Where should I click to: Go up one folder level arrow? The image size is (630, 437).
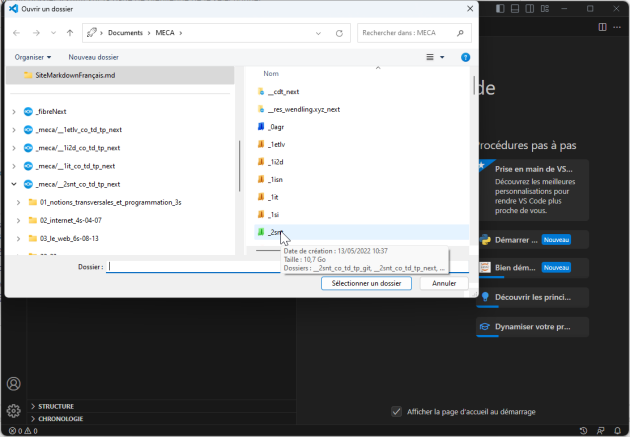click(x=67, y=33)
